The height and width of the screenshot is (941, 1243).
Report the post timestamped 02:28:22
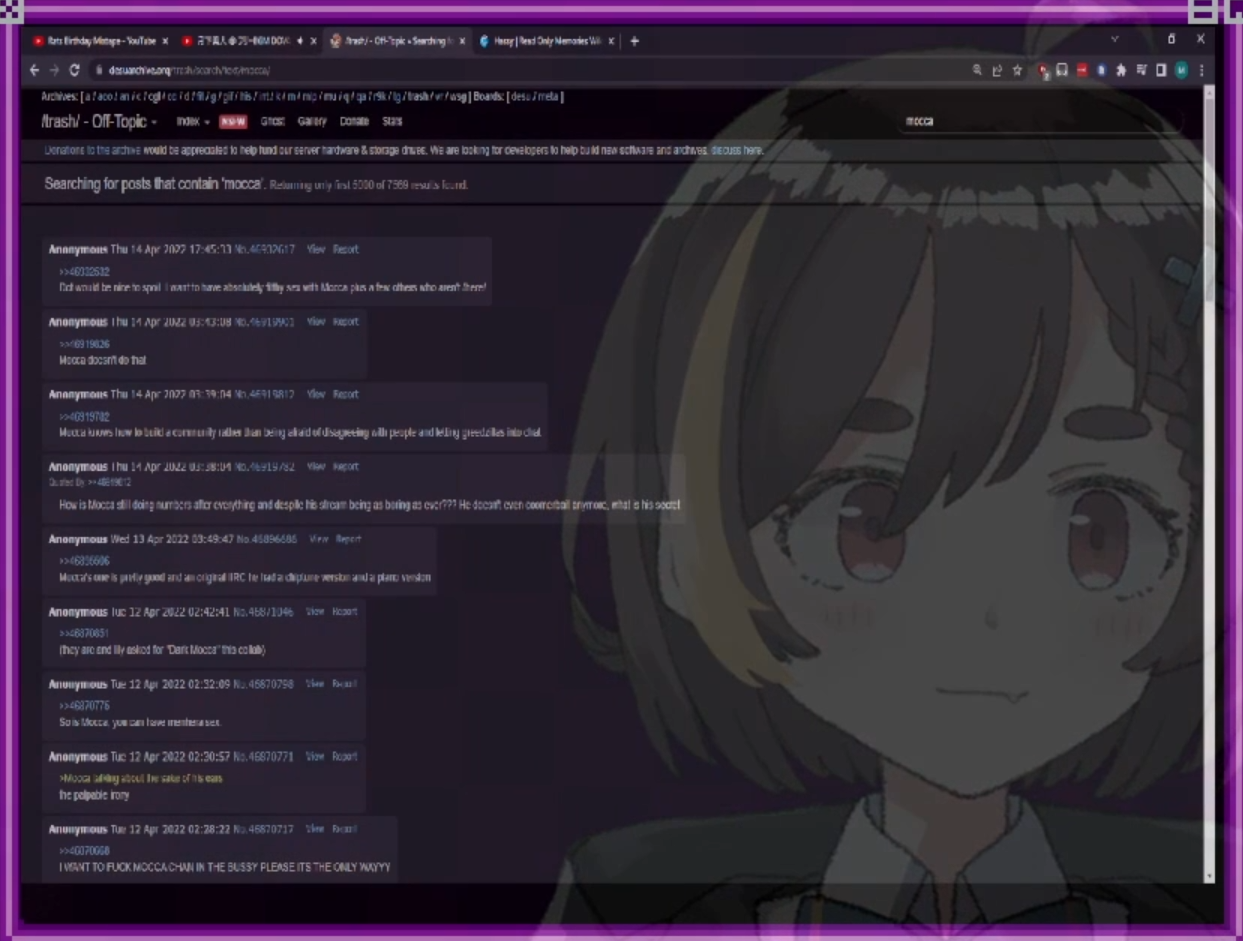pyautogui.click(x=344, y=829)
